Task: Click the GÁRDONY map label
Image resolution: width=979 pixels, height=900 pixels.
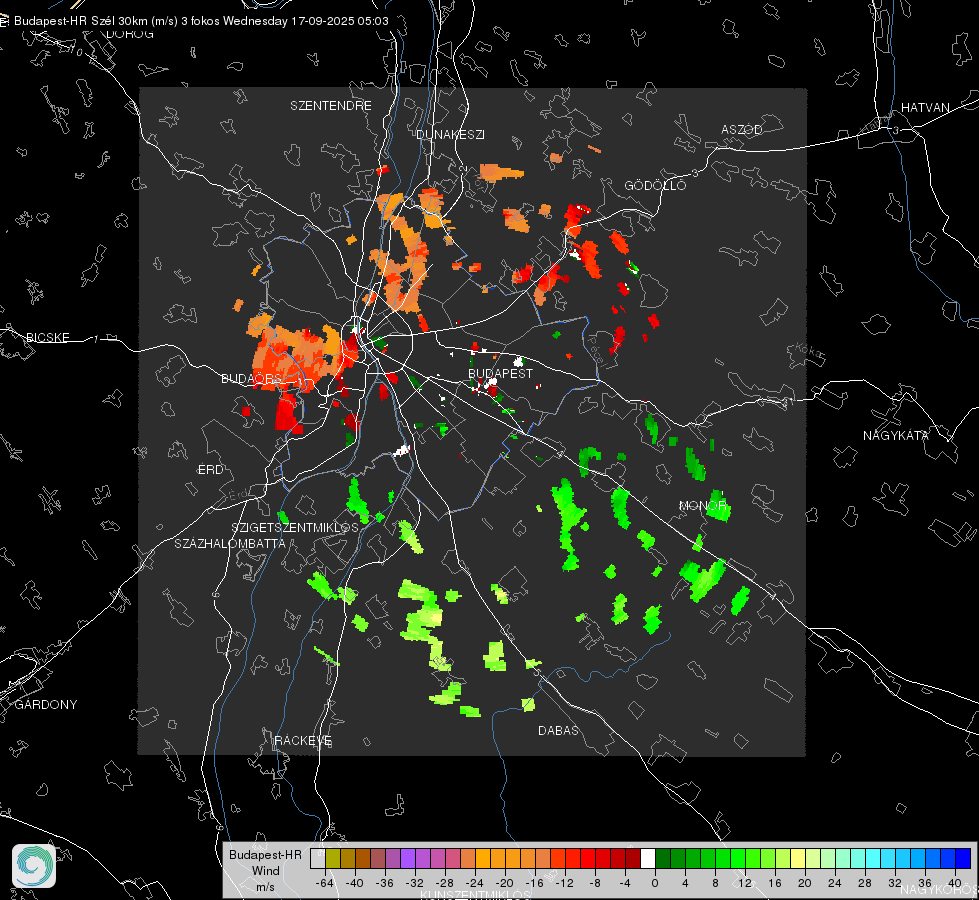Action: [46, 705]
